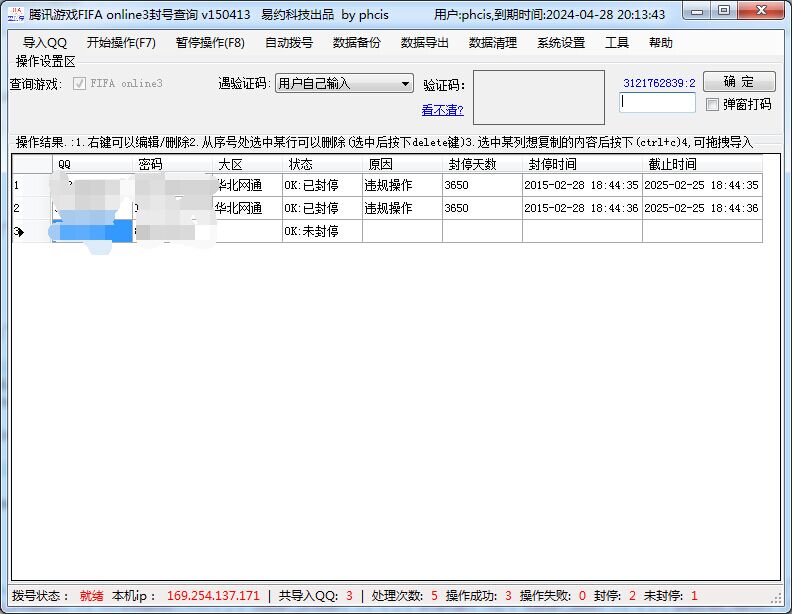
Task: Select highlighted QQ cell in row 3
Action: [x=92, y=231]
